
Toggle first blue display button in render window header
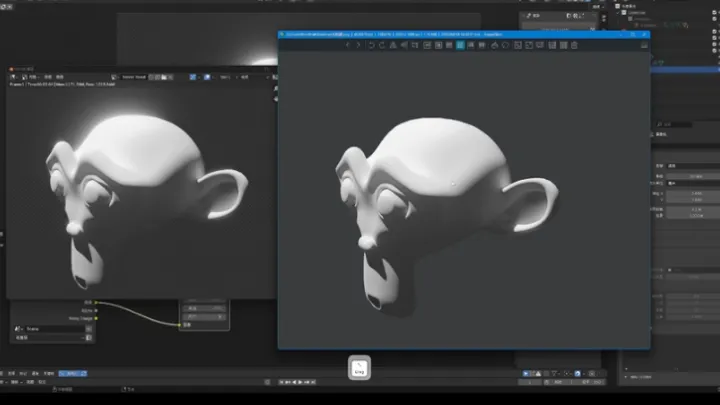coord(193,77)
